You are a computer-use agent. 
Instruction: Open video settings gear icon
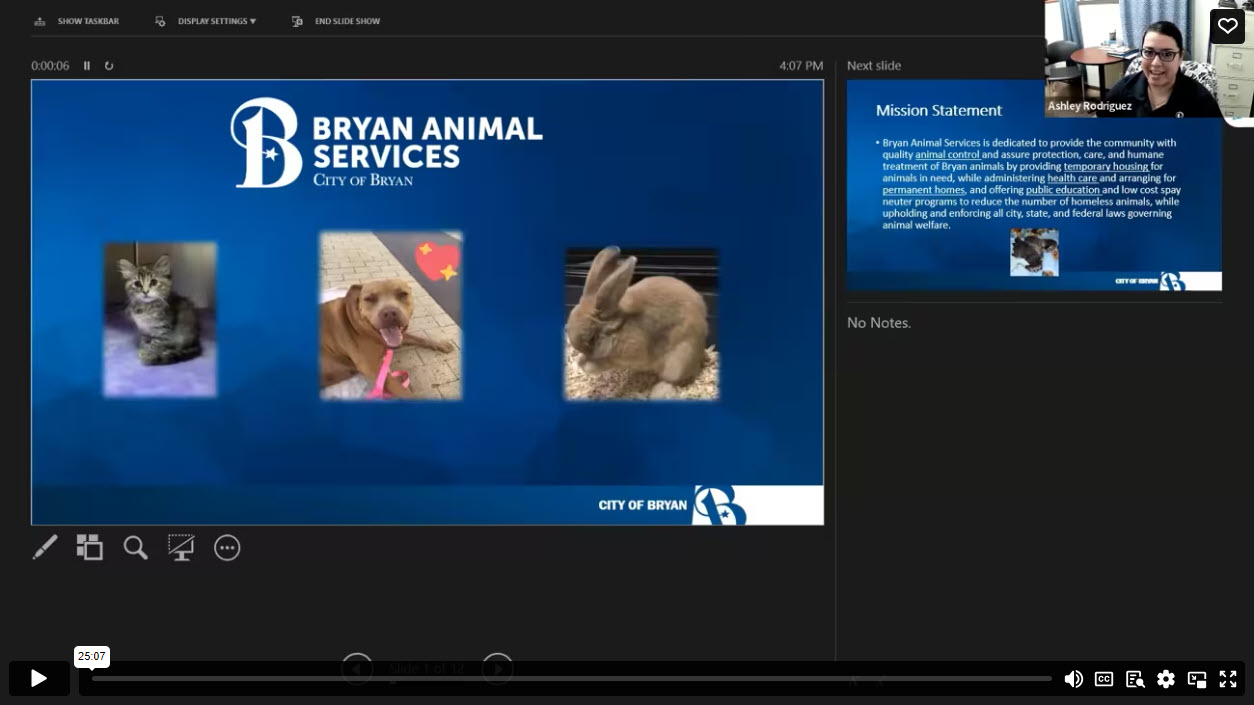click(x=1166, y=679)
